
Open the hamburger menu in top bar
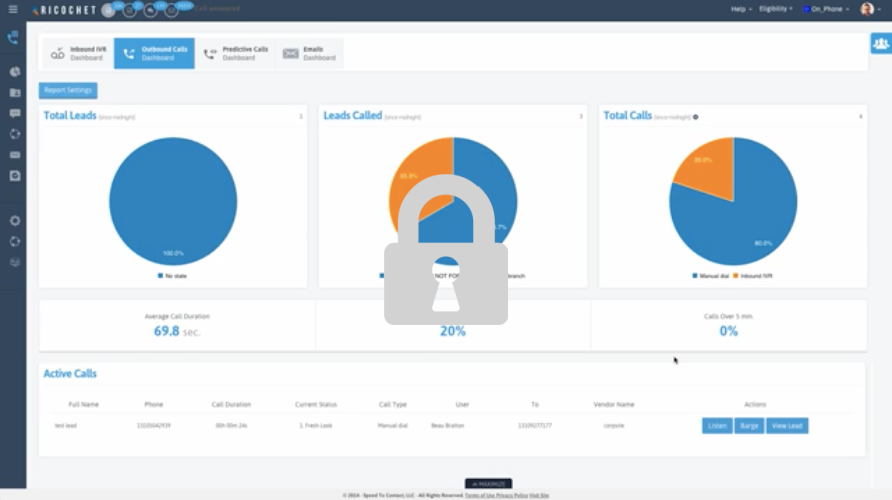[12, 9]
